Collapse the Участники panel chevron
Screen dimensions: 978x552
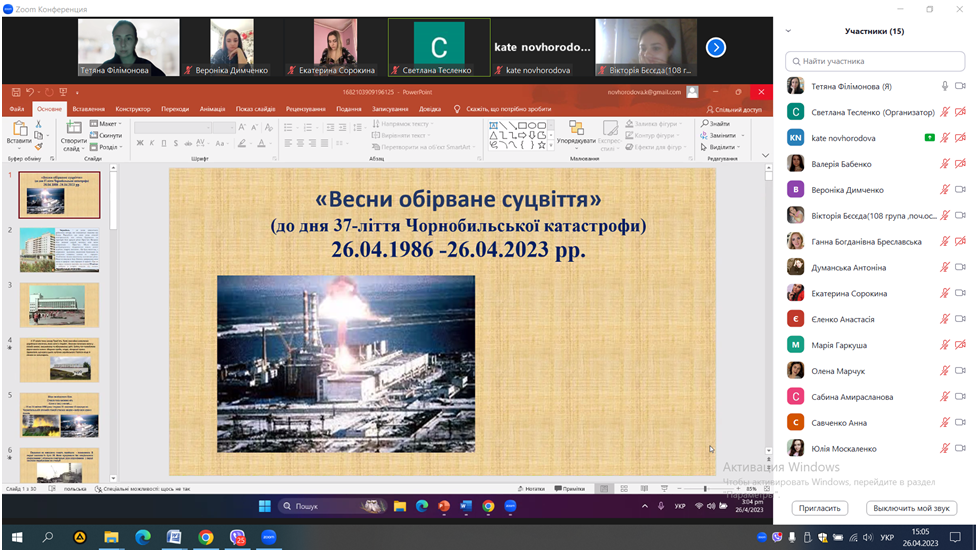tap(789, 31)
